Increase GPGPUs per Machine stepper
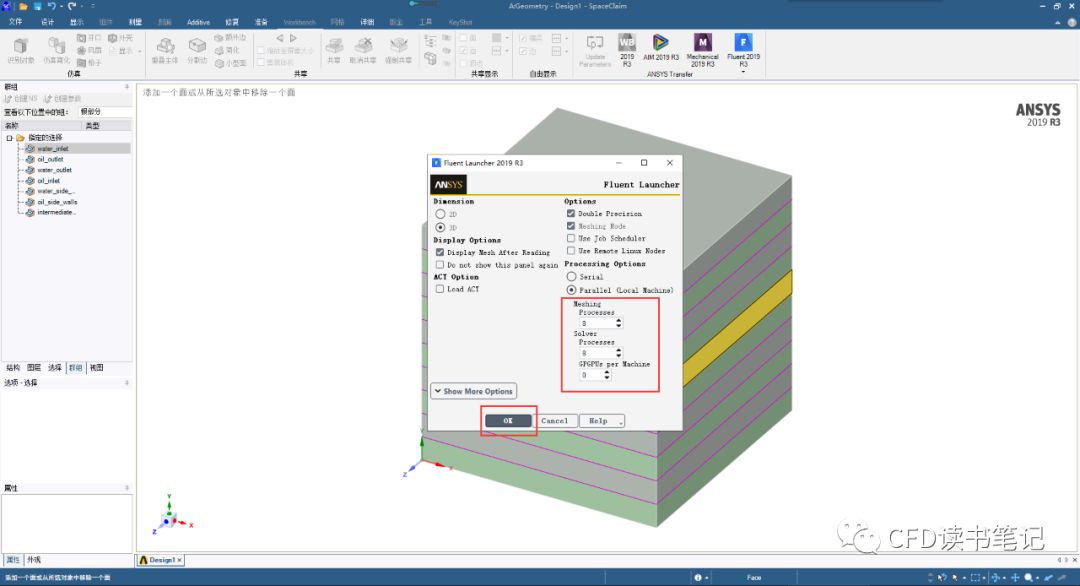 [607, 373]
